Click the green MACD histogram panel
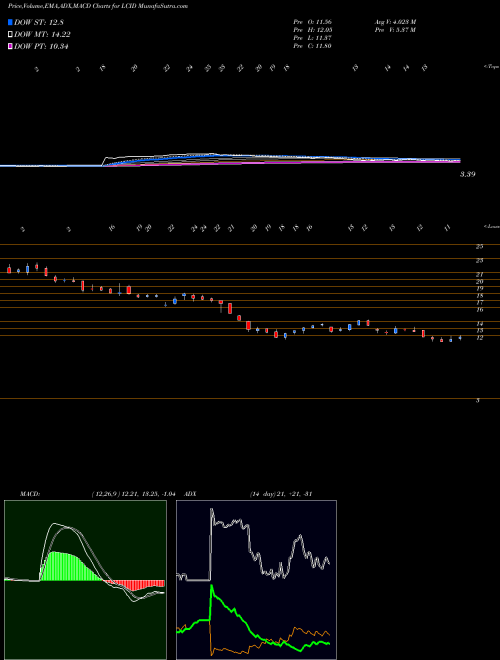The height and width of the screenshot is (660, 500). (x=85, y=580)
